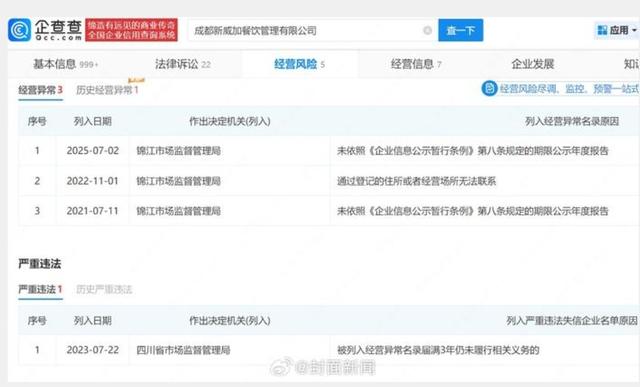Click 四川省市场监督管理局 authority cell
Image resolution: width=640 pixels, height=387 pixels.
click(x=183, y=350)
